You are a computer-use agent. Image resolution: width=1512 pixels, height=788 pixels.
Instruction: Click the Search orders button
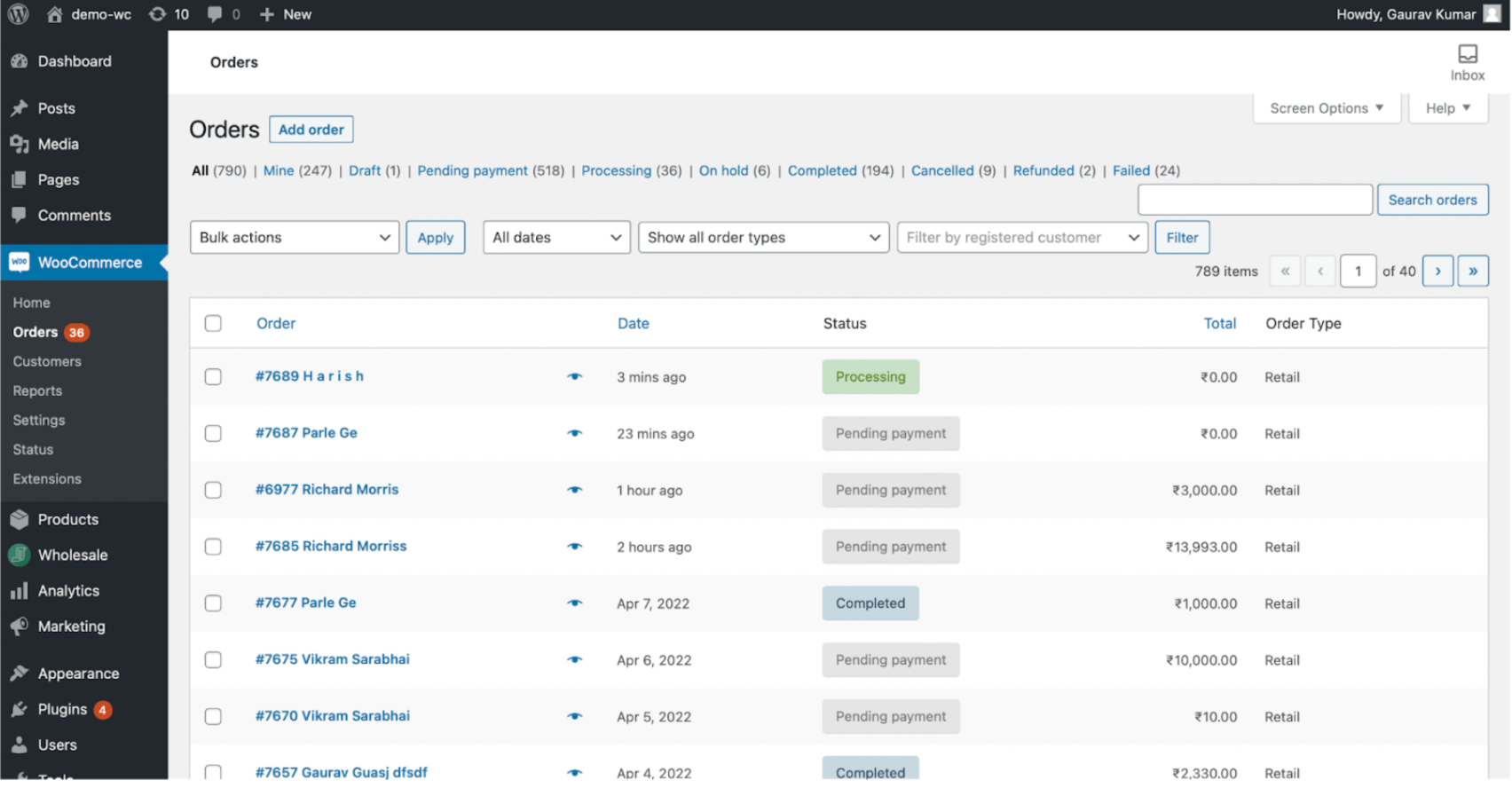[1433, 200]
